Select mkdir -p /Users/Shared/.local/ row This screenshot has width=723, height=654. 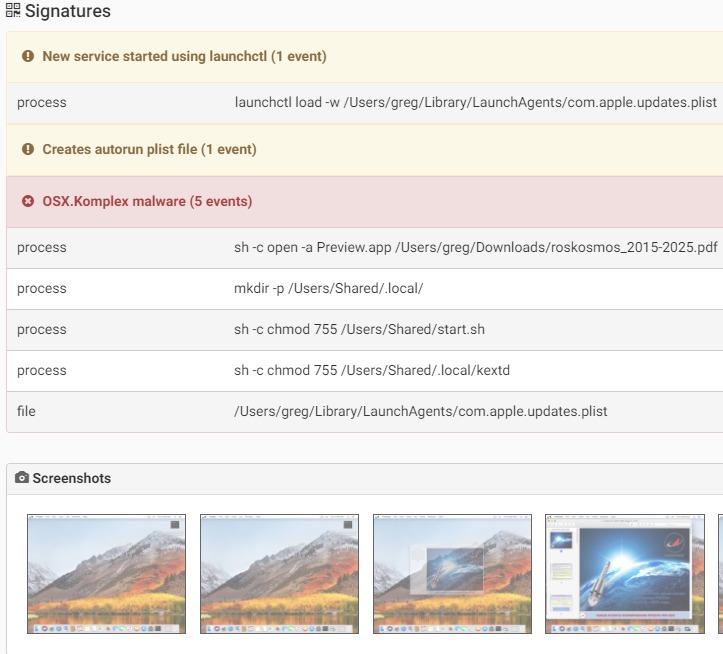coord(365,289)
